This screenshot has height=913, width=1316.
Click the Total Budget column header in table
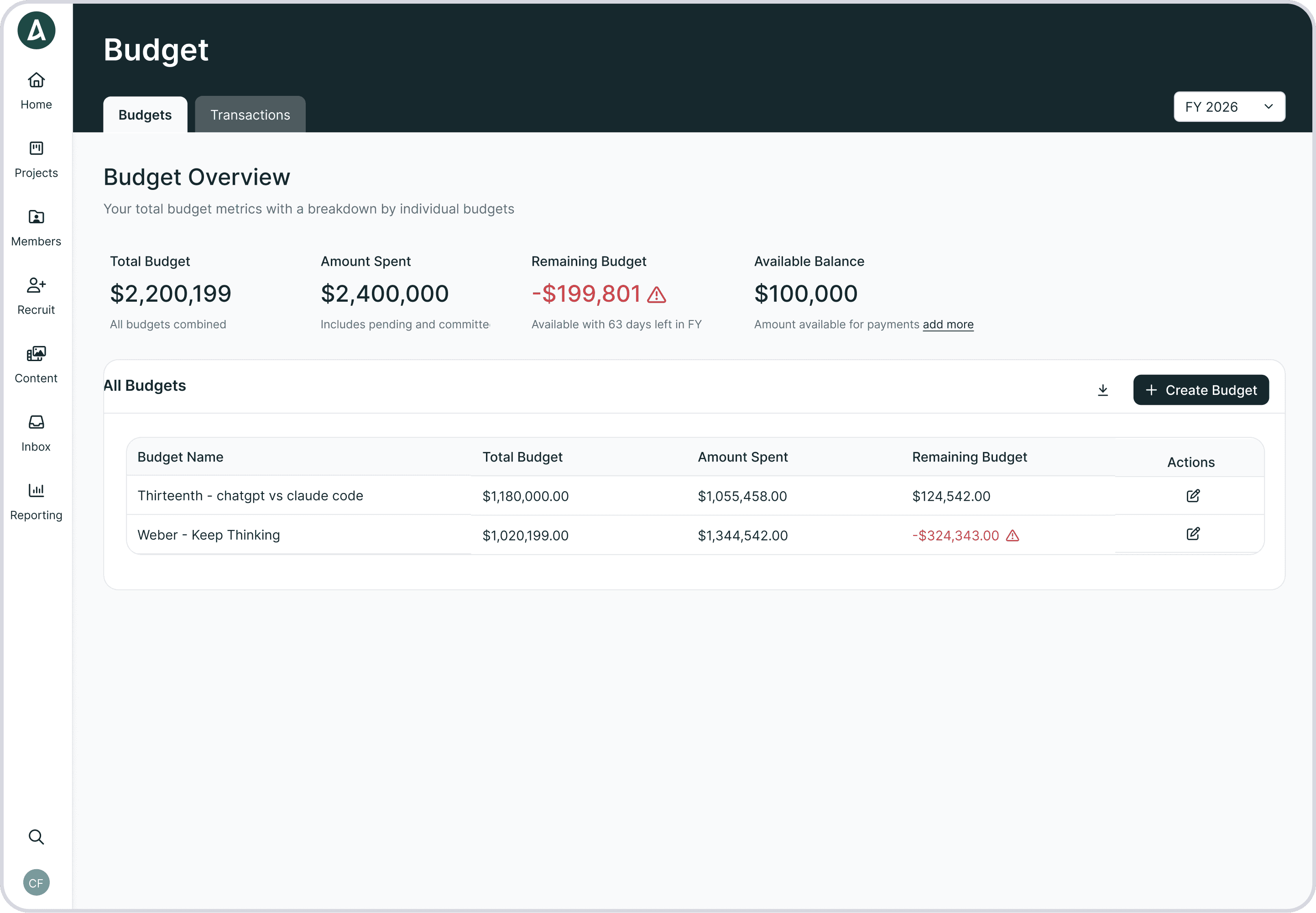[522, 457]
